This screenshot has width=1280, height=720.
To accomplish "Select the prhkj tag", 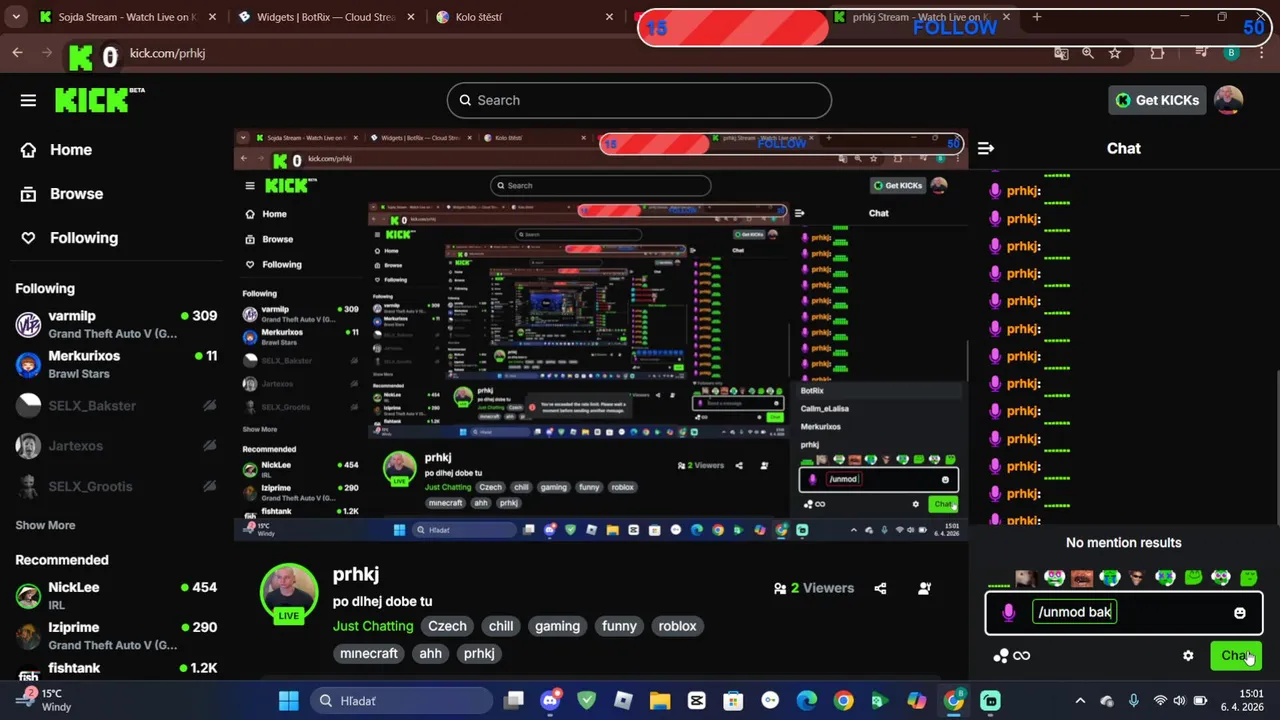I will tap(479, 653).
